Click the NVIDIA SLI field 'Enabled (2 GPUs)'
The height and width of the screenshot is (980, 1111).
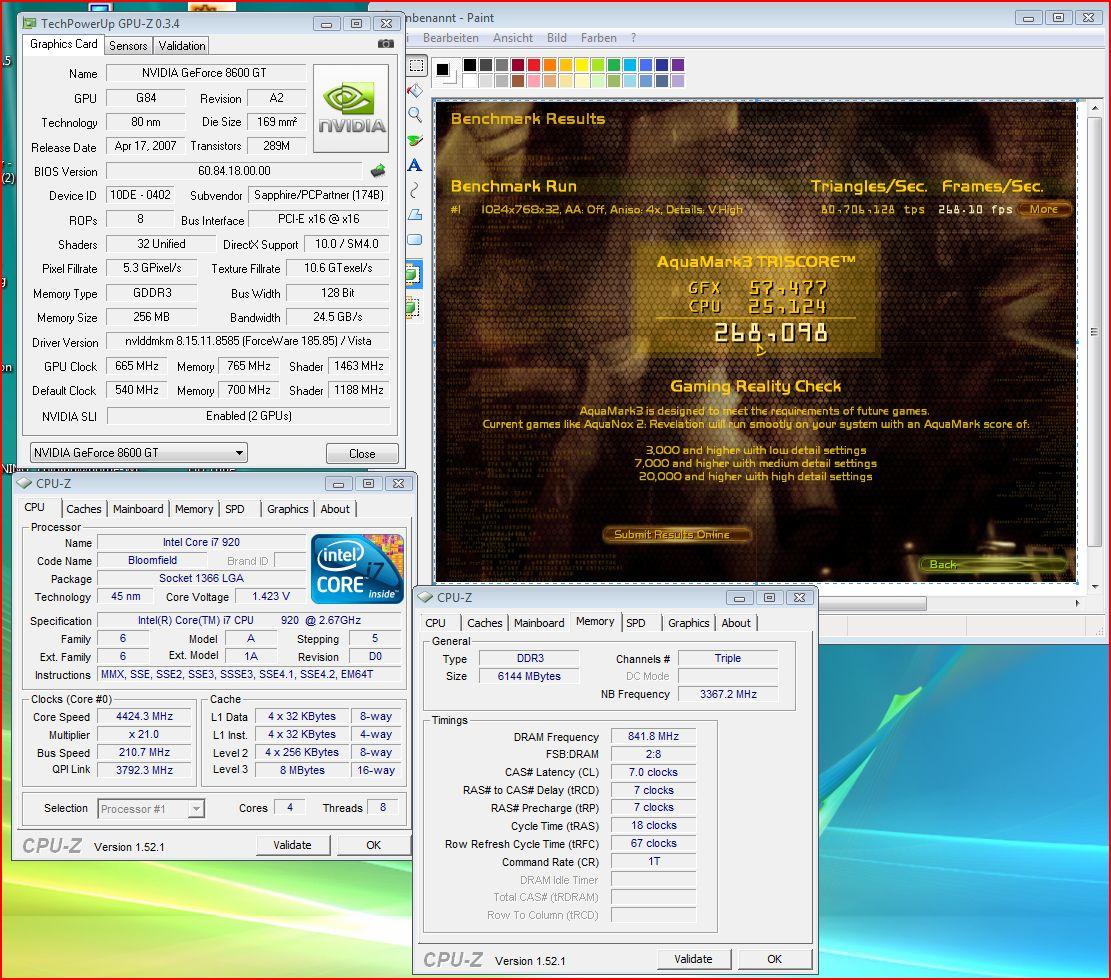pyautogui.click(x=249, y=416)
